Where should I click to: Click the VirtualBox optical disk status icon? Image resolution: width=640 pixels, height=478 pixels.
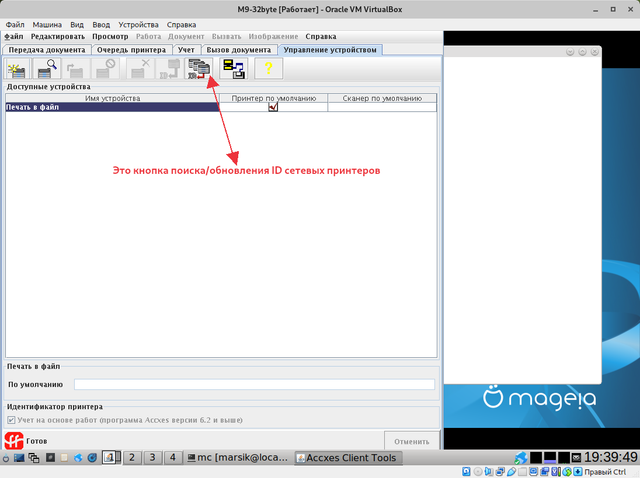click(x=478, y=472)
